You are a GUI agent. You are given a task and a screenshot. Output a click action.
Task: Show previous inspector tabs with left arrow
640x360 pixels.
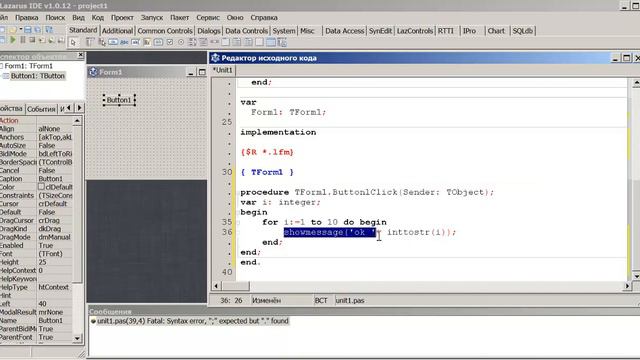(x=69, y=108)
